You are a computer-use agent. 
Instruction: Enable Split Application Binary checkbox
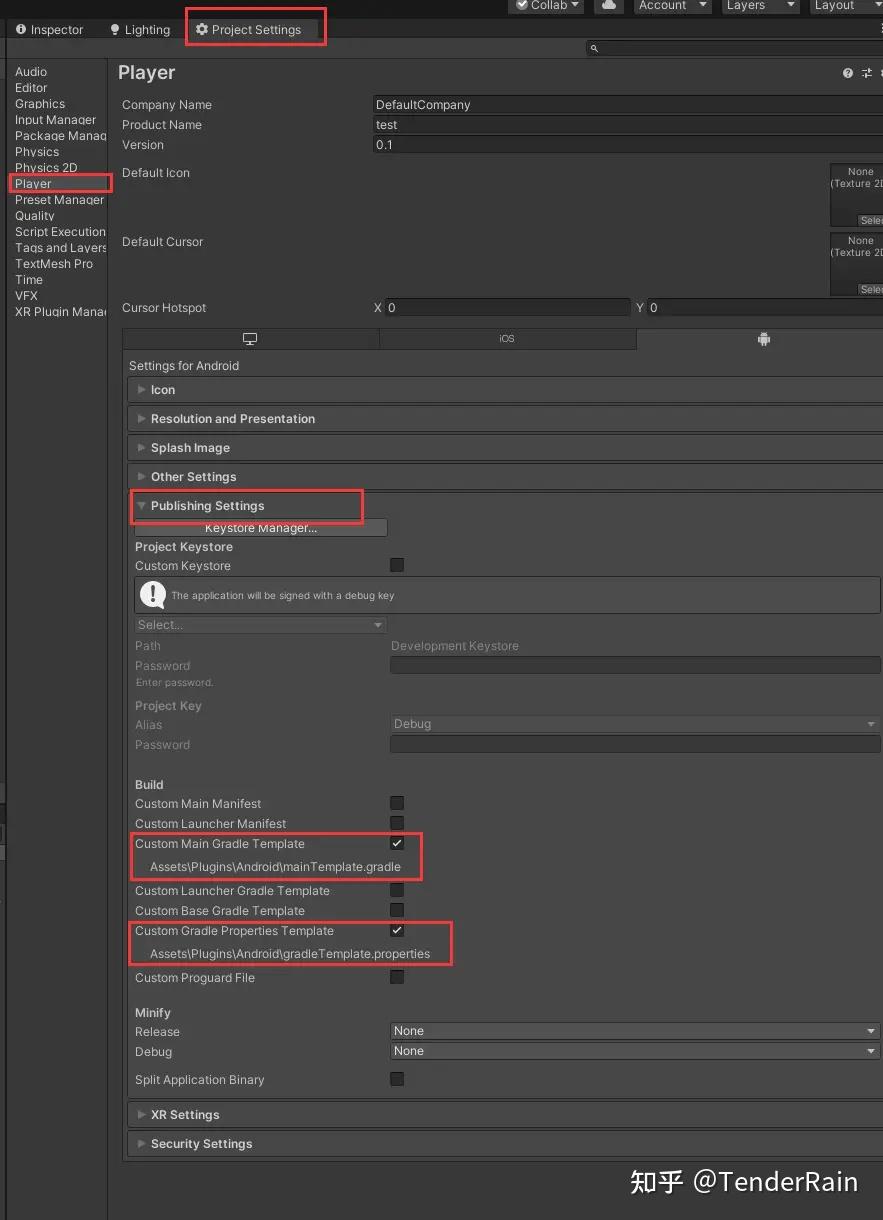point(397,1080)
